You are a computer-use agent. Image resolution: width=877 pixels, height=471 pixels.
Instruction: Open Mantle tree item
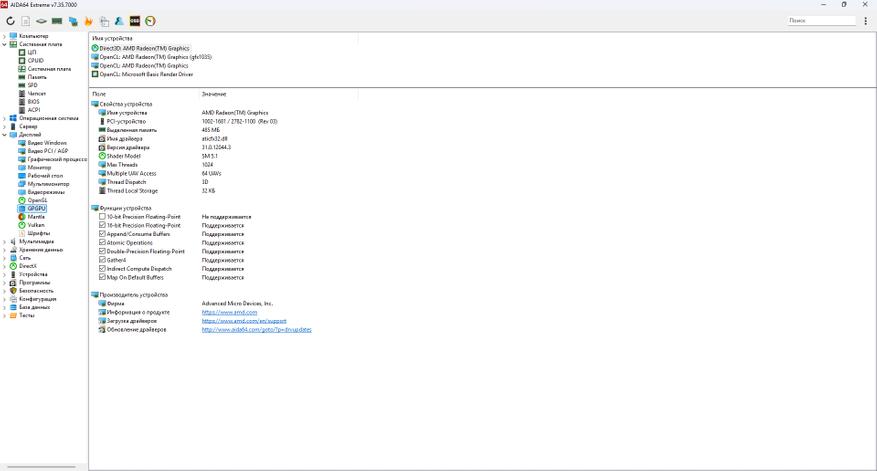[x=36, y=216]
